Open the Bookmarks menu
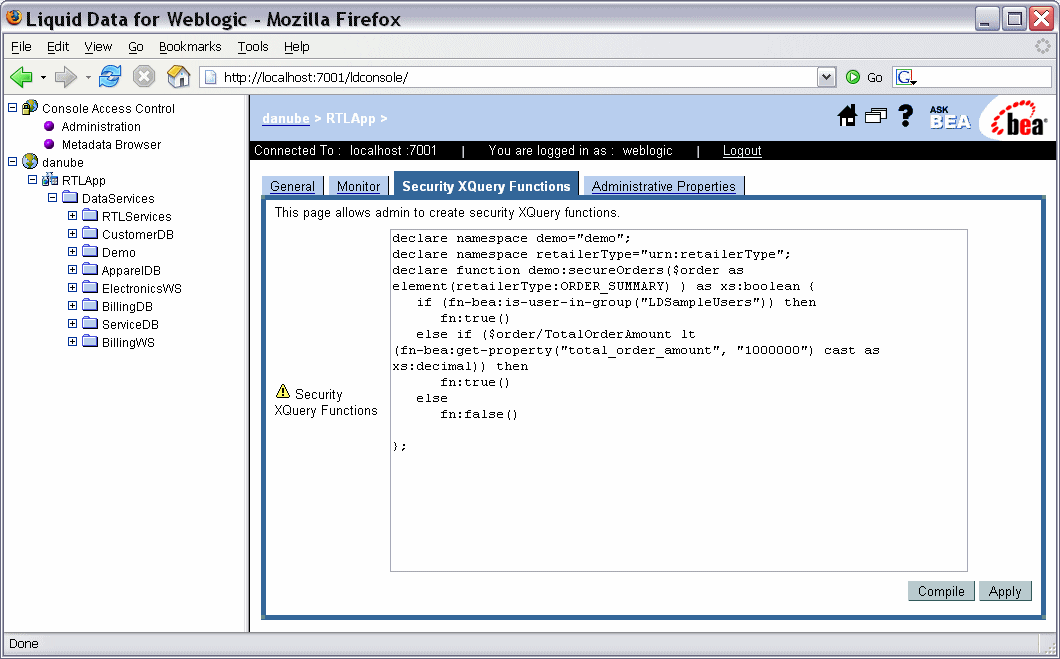Screen dimensions: 1060x659 (190, 46)
